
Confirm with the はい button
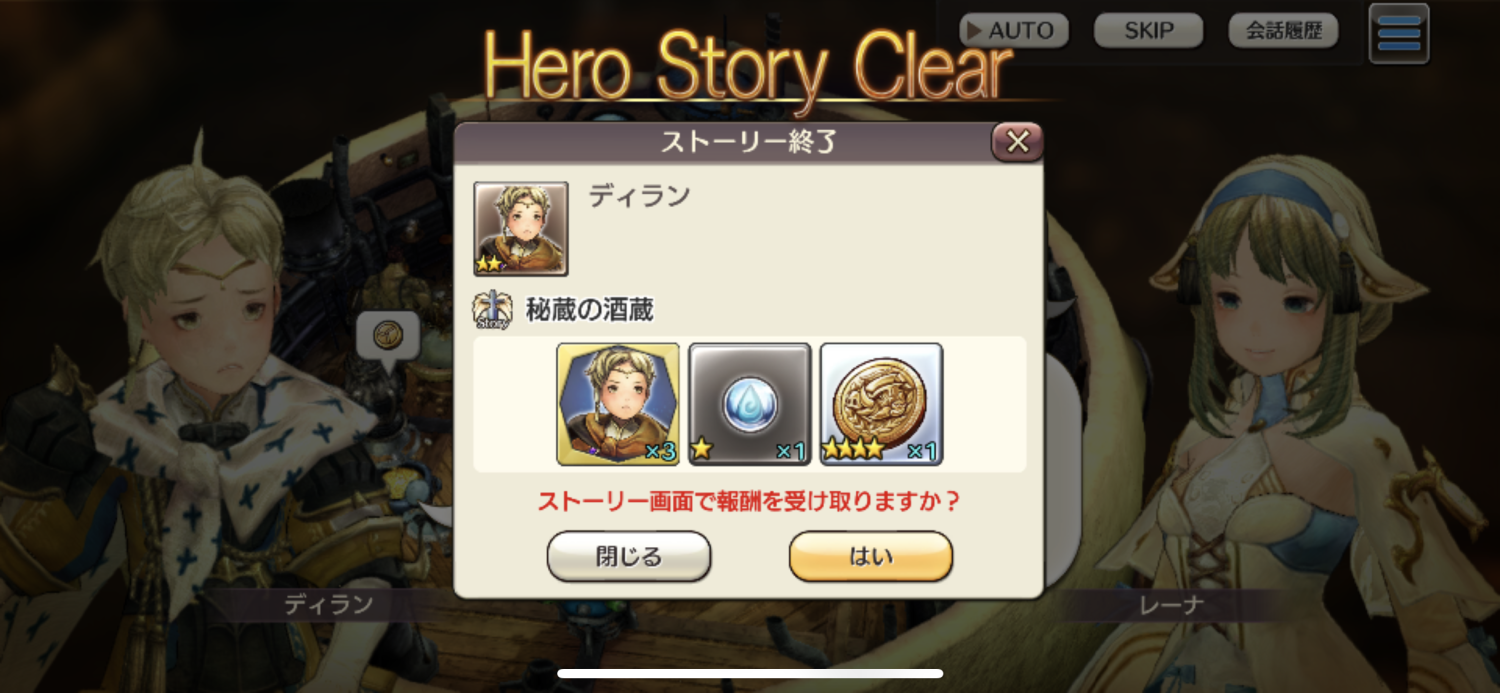coord(871,557)
